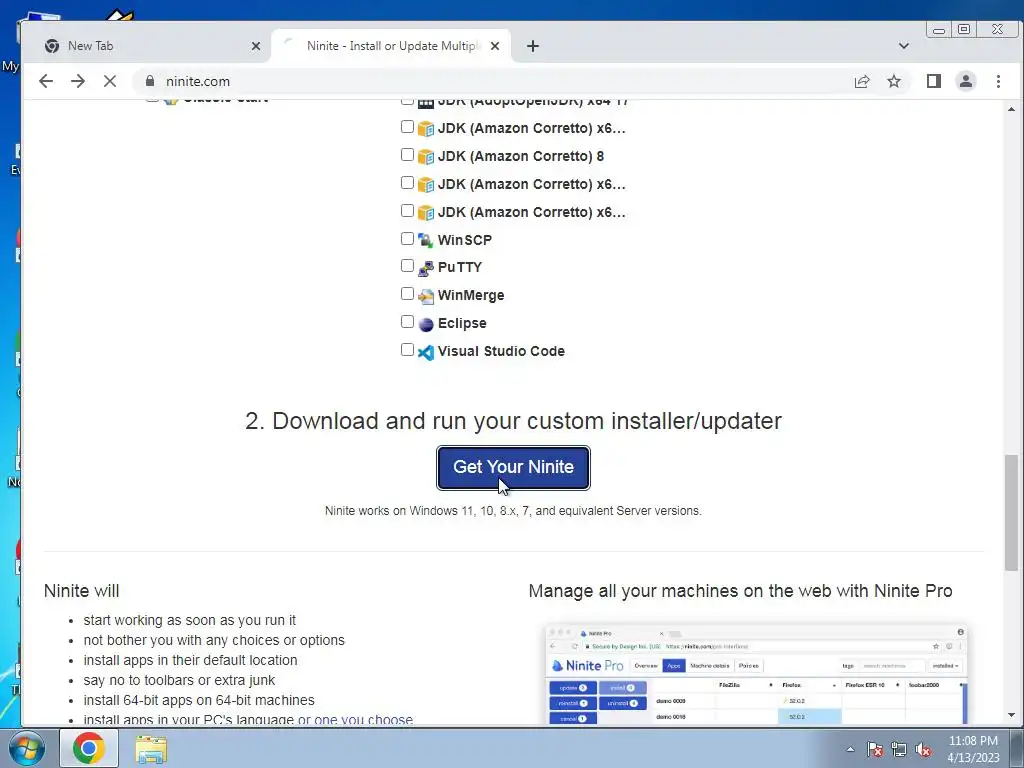Click the WinSCP app icon
The image size is (1024, 768).
(426, 240)
